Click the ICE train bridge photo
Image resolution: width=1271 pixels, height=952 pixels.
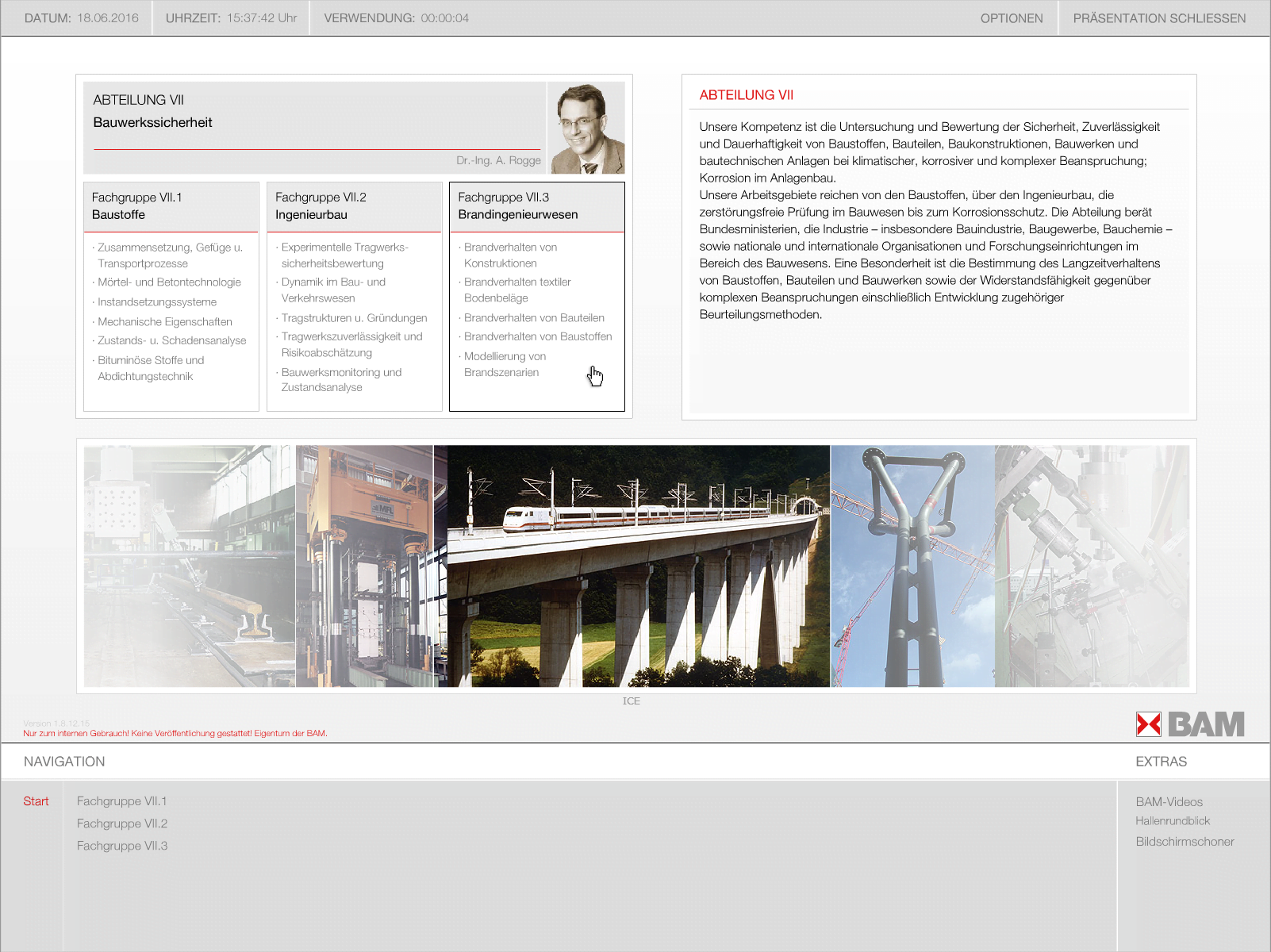tap(639, 566)
